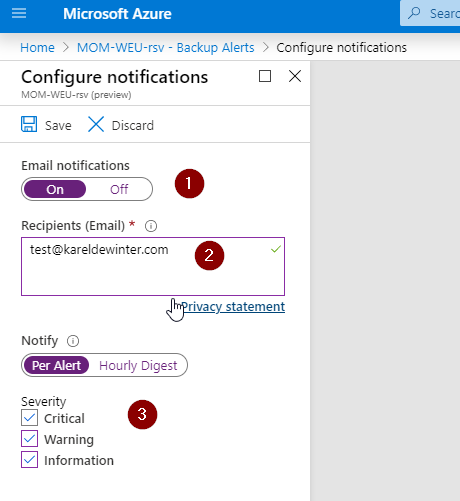Click Configure notifications breadcrumb item
The height and width of the screenshot is (501, 460).
342,48
